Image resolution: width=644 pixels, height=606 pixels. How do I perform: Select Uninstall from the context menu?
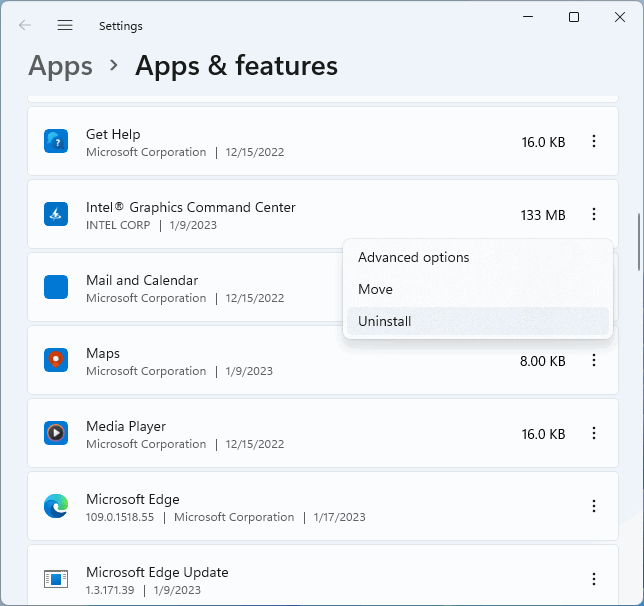[384, 321]
